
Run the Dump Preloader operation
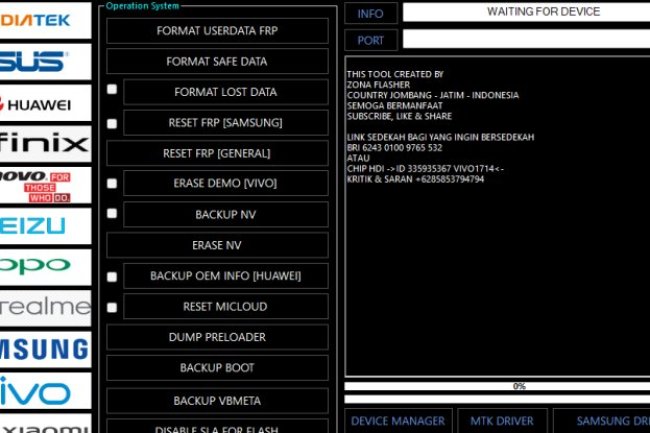(217, 338)
